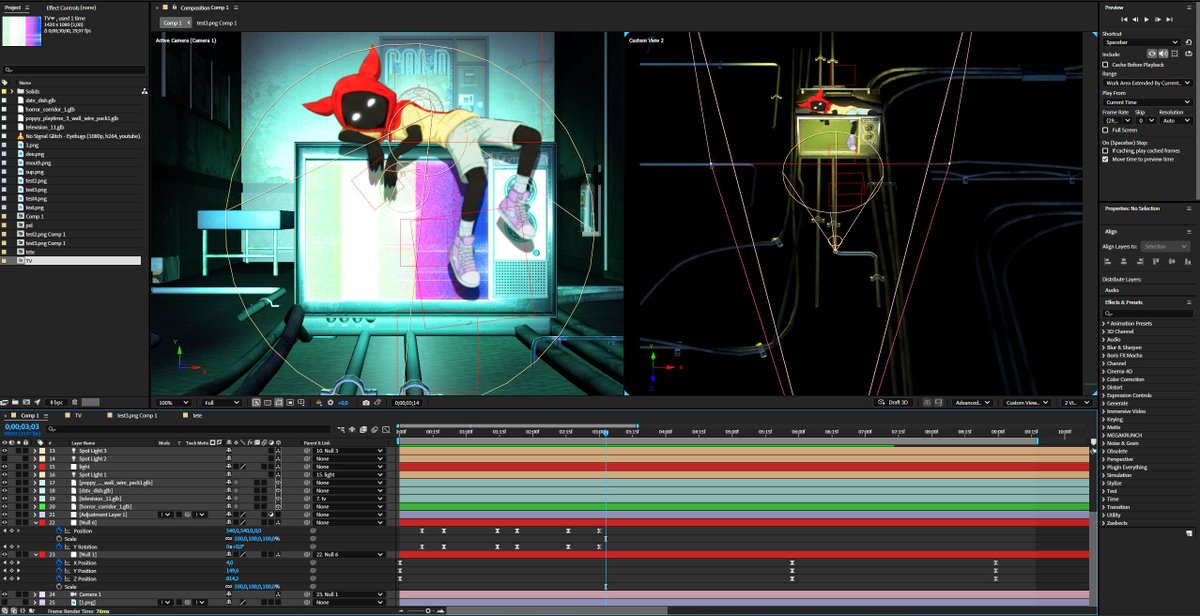This screenshot has height=616, width=1200.
Task: Click the current time indicator on timeline ruler
Action: (x=605, y=432)
